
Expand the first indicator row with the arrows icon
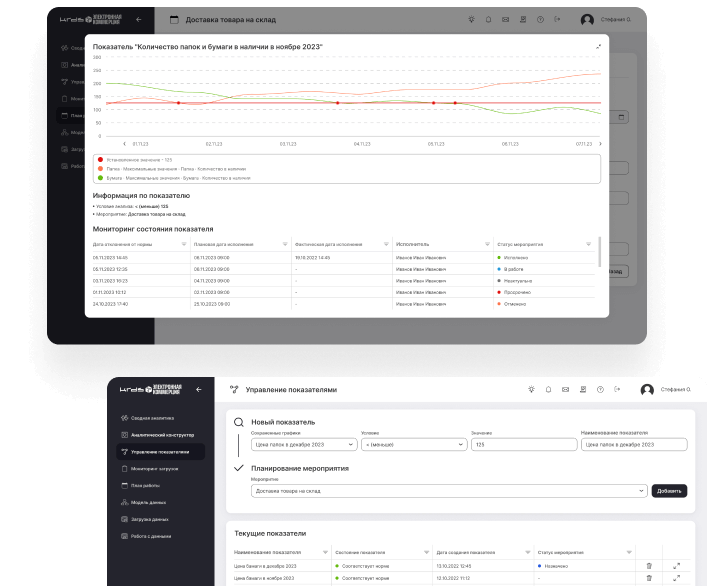[677, 566]
